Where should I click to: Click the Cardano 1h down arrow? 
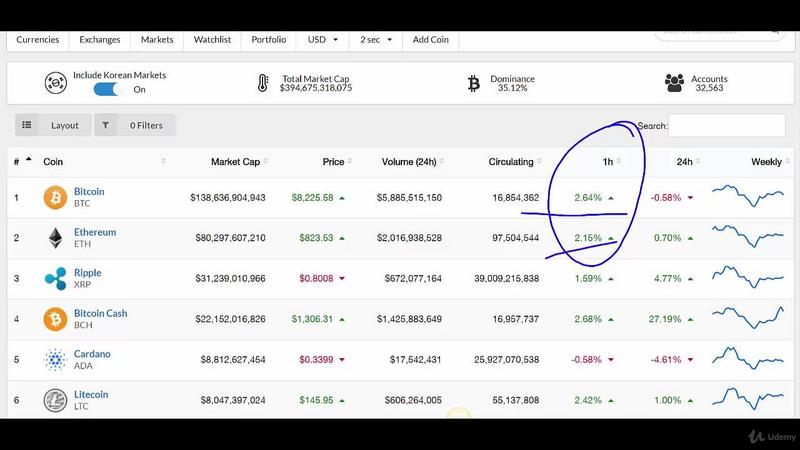pos(611,360)
